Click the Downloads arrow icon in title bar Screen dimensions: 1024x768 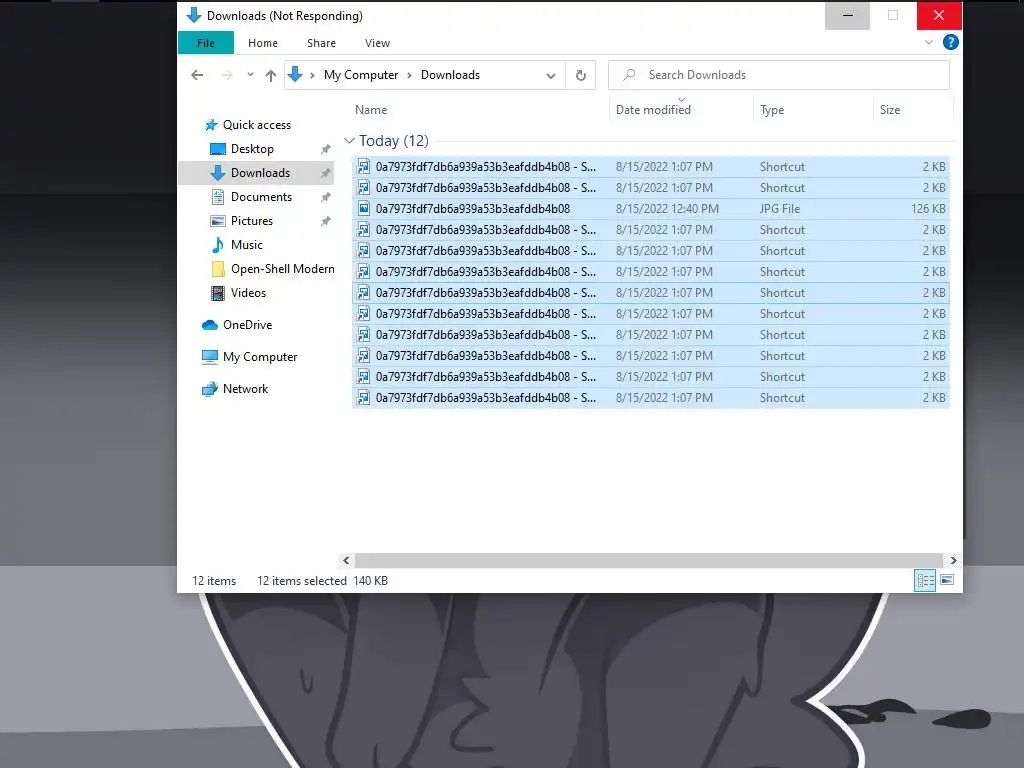(x=194, y=16)
